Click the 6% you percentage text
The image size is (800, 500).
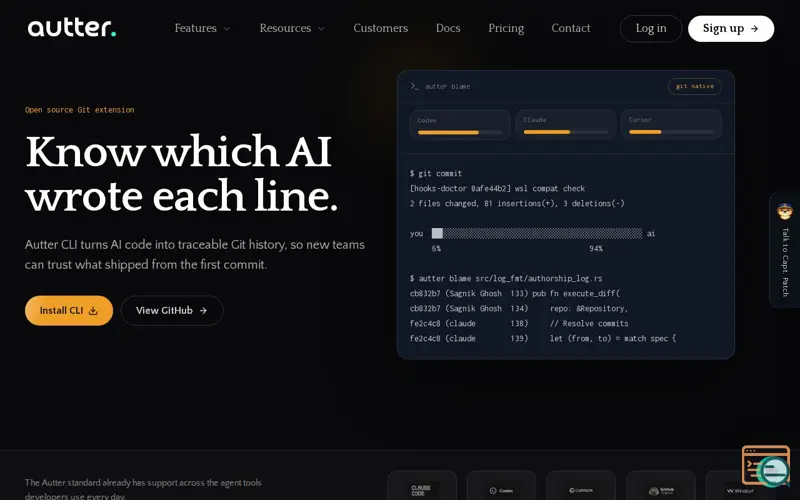[436, 248]
